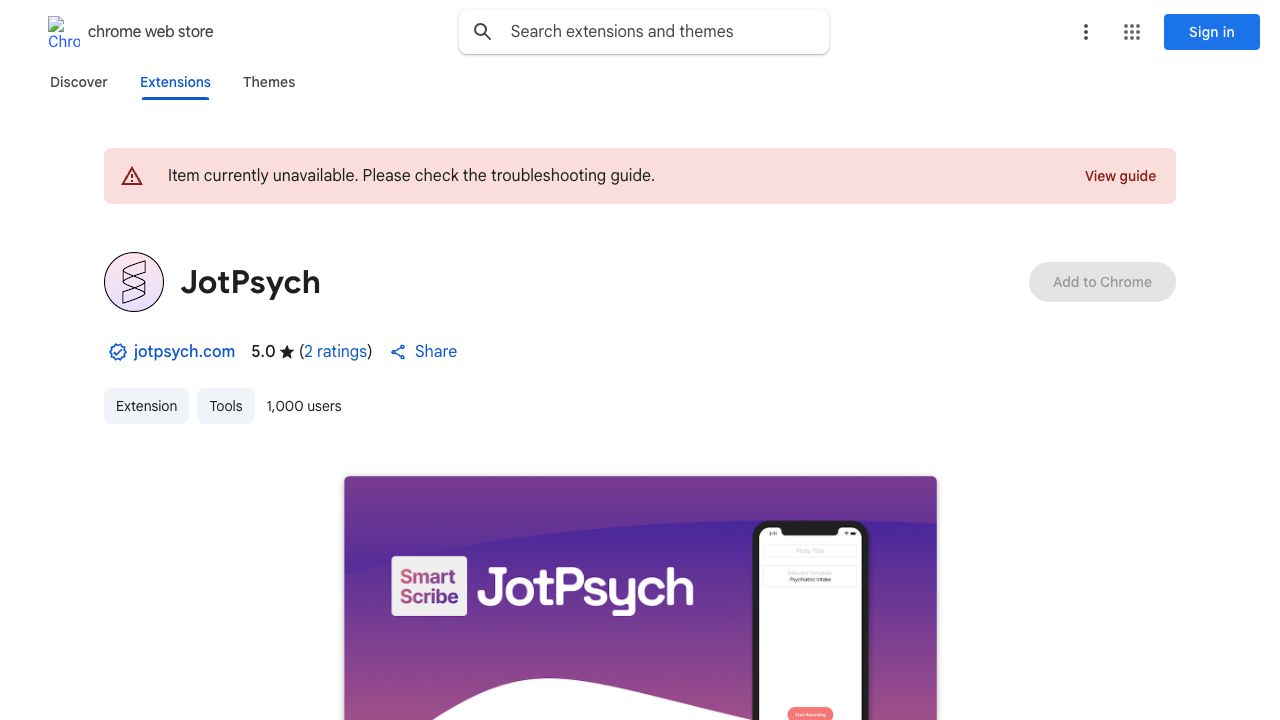The width and height of the screenshot is (1280, 720).
Task: Click the Chrome Web Store logo icon
Action: pyautogui.click(x=64, y=32)
